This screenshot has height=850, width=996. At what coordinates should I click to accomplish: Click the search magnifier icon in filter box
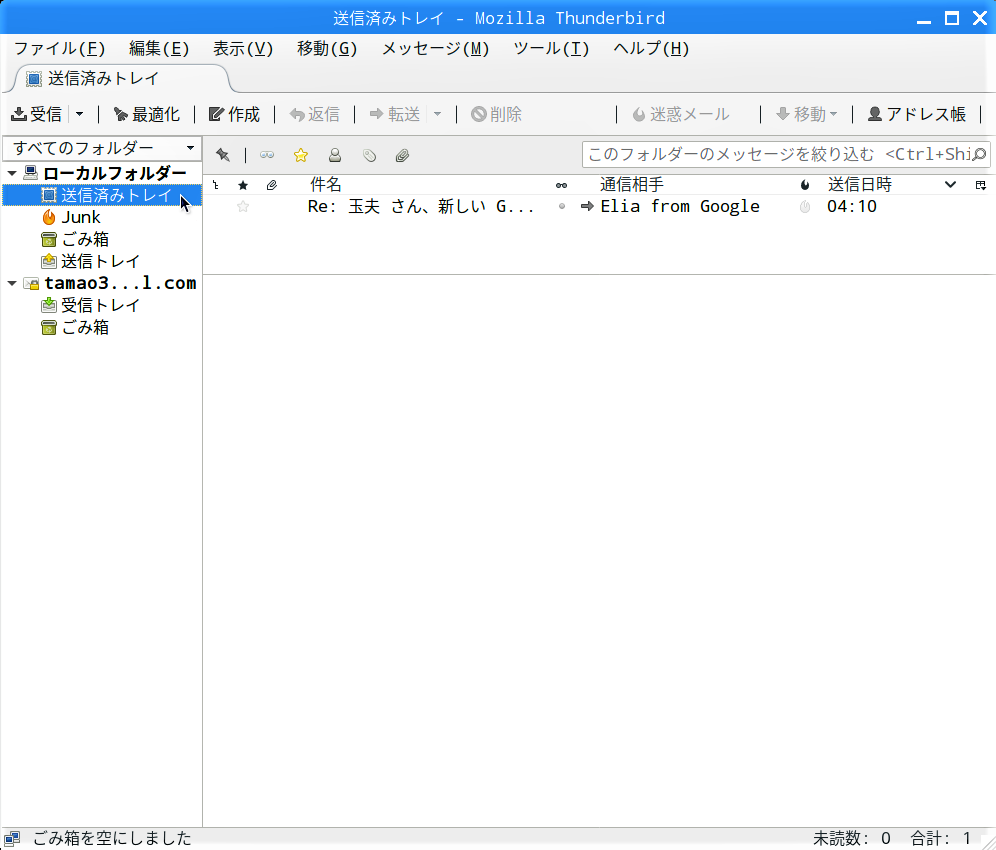pyautogui.click(x=979, y=154)
